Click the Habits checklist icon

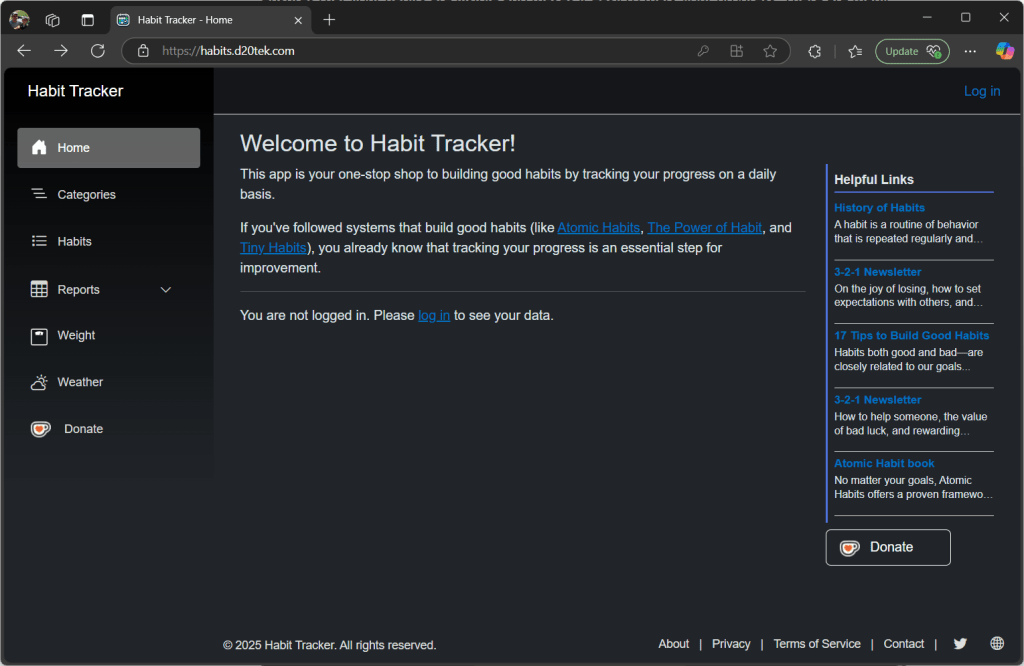39,241
